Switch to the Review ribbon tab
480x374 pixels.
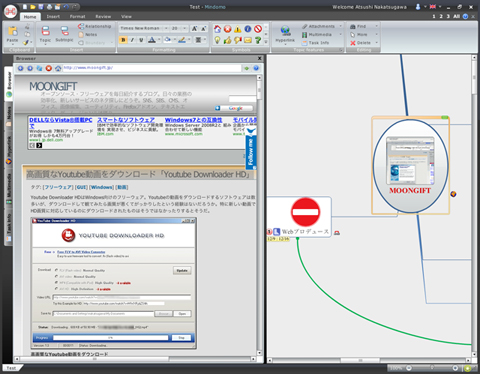coord(103,16)
